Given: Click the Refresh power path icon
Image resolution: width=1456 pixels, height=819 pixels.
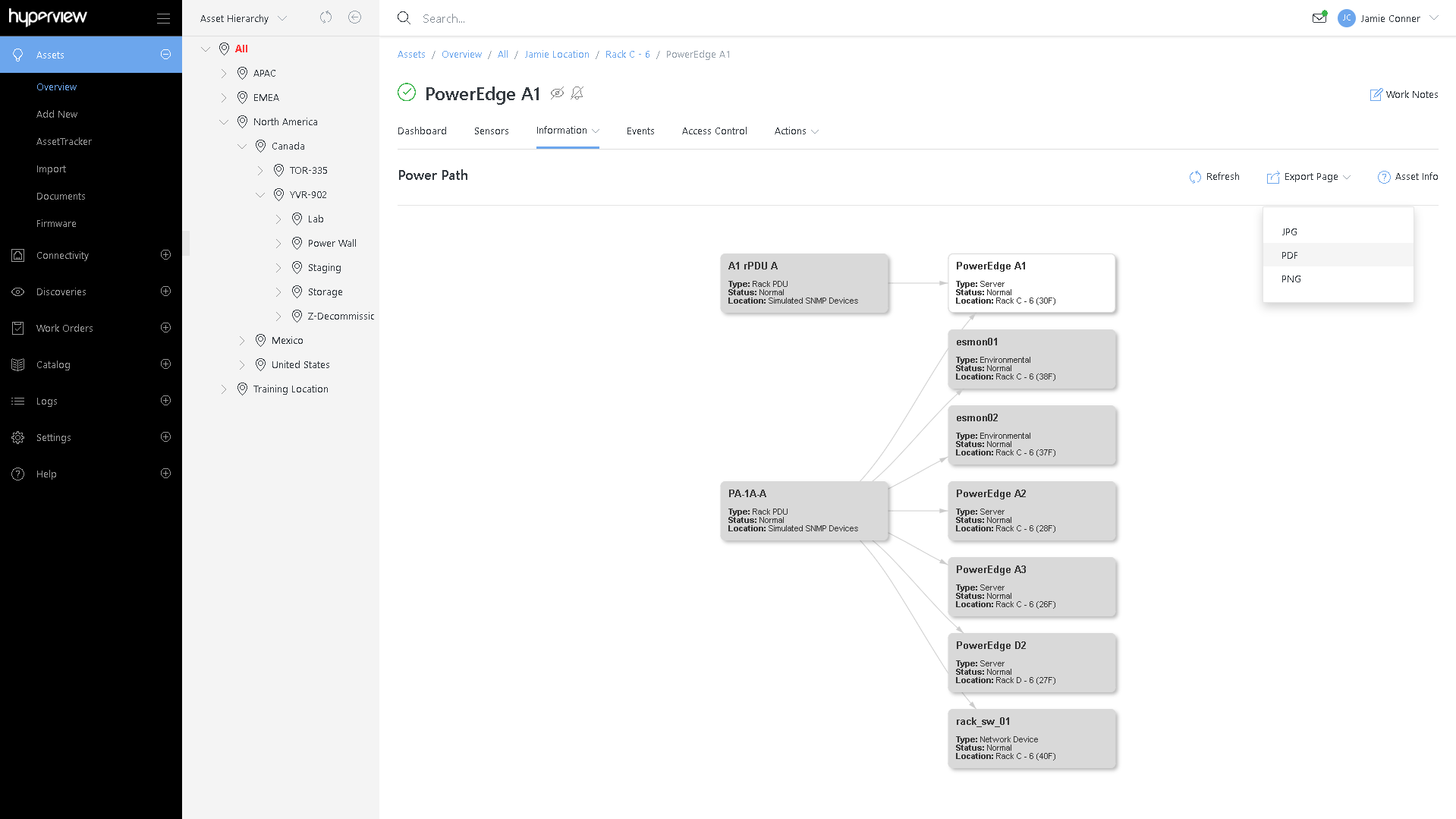Looking at the screenshot, I should click(x=1196, y=177).
